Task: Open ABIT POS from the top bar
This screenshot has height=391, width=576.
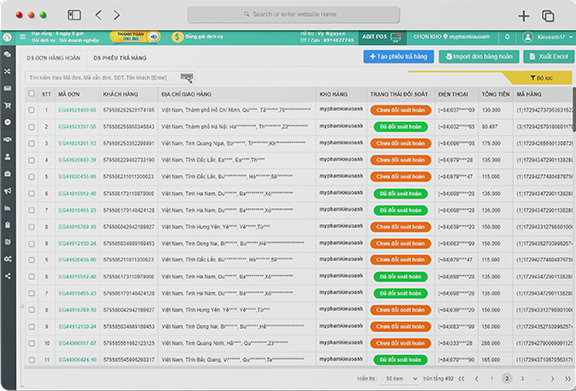Action: [x=382, y=37]
